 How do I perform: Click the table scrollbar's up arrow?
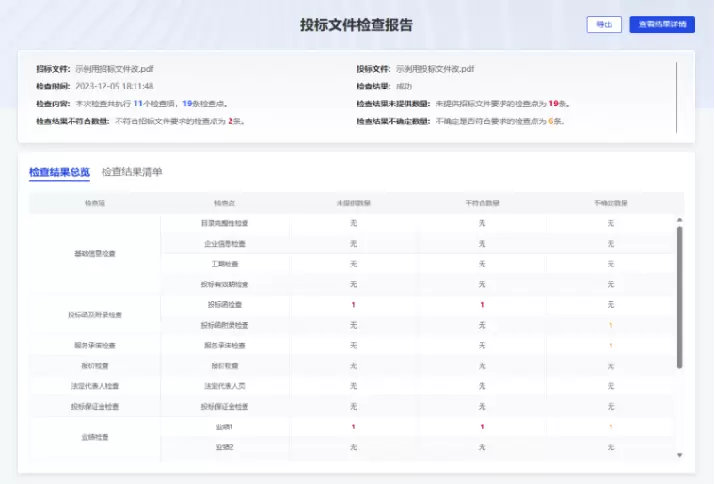tap(680, 219)
